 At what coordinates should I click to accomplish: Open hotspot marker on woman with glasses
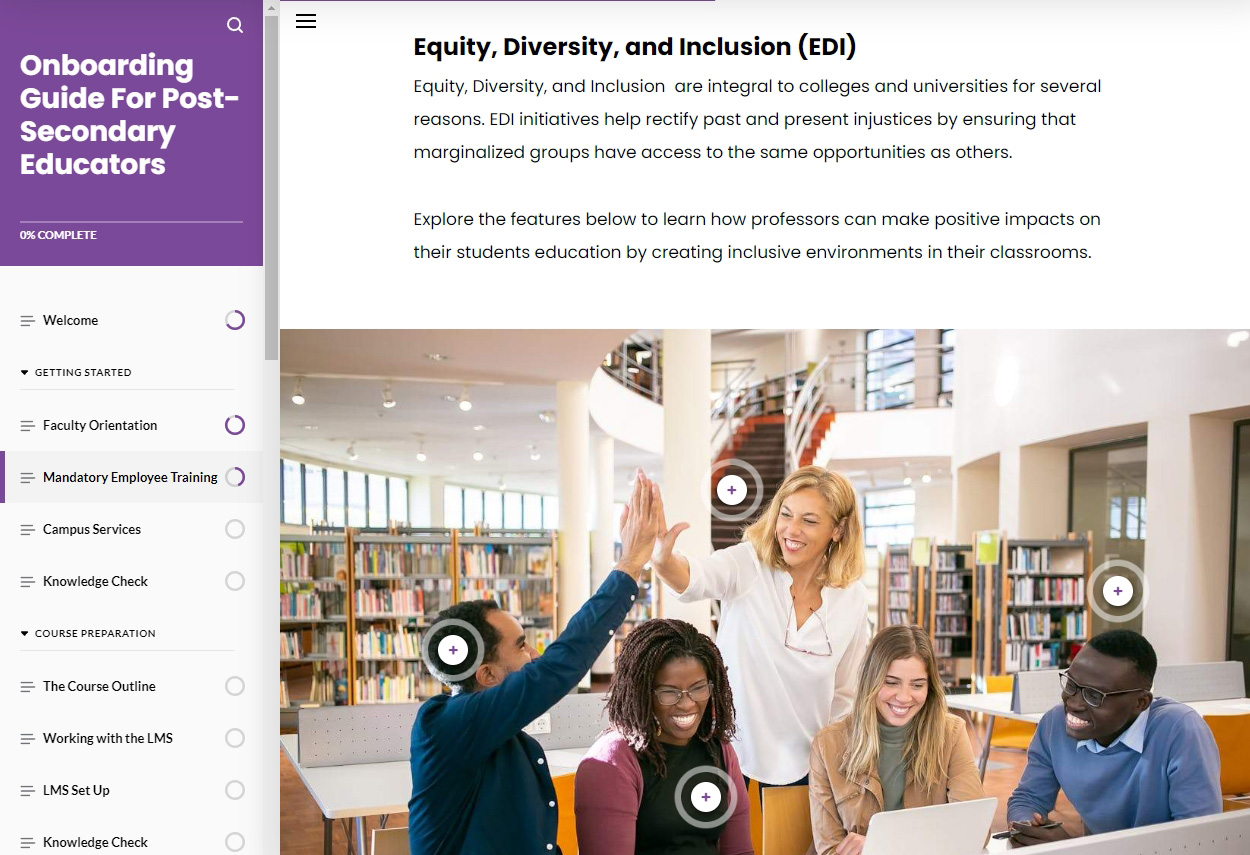point(706,797)
